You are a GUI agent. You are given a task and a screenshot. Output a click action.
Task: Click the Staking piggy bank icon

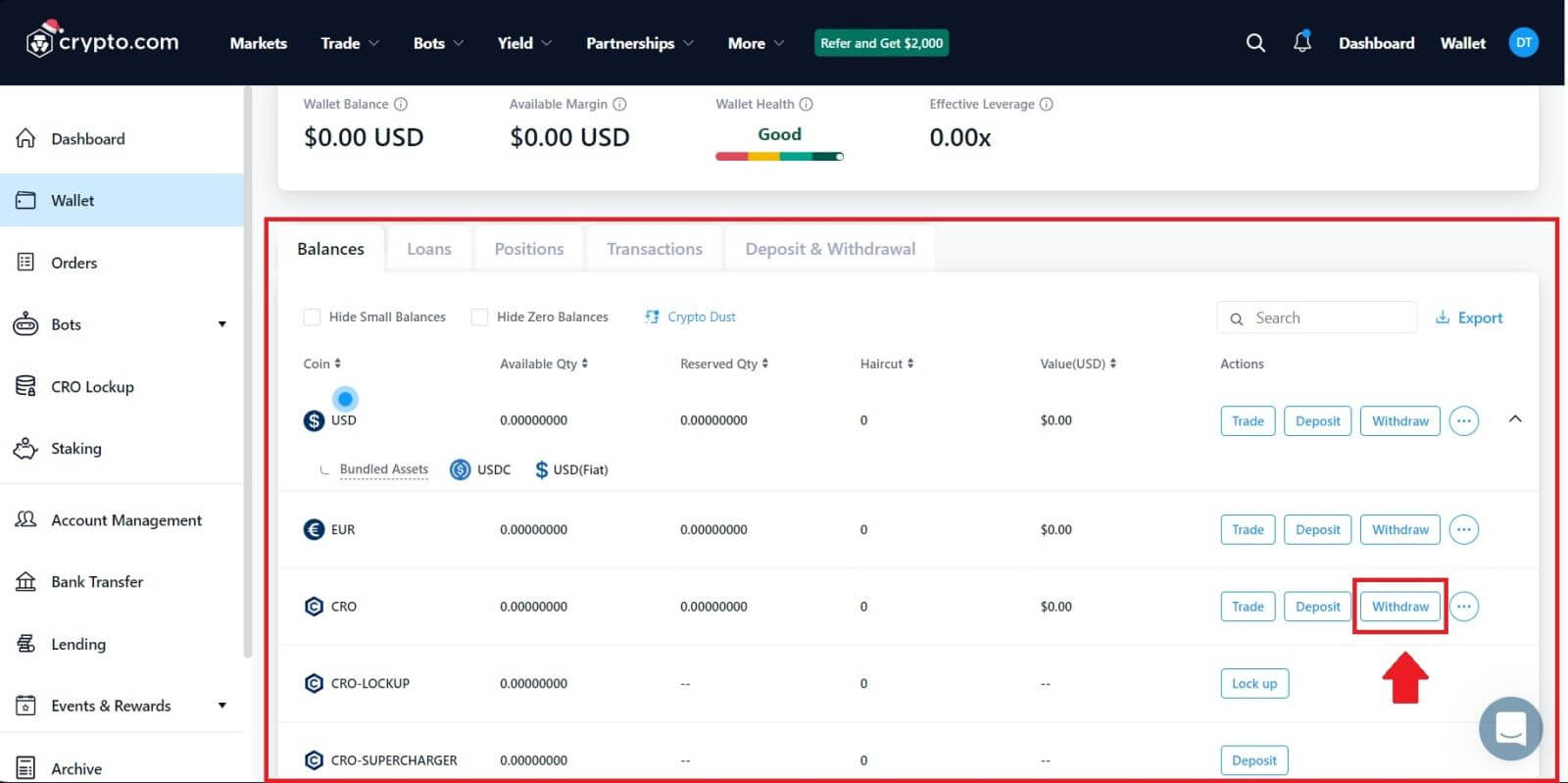click(x=26, y=448)
